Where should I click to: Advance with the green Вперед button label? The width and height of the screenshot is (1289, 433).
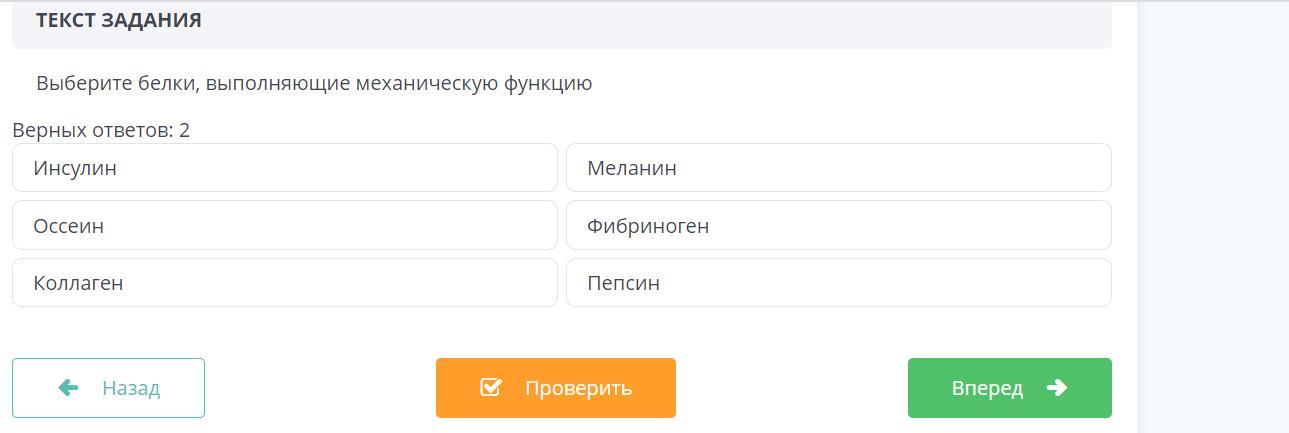click(x=987, y=388)
